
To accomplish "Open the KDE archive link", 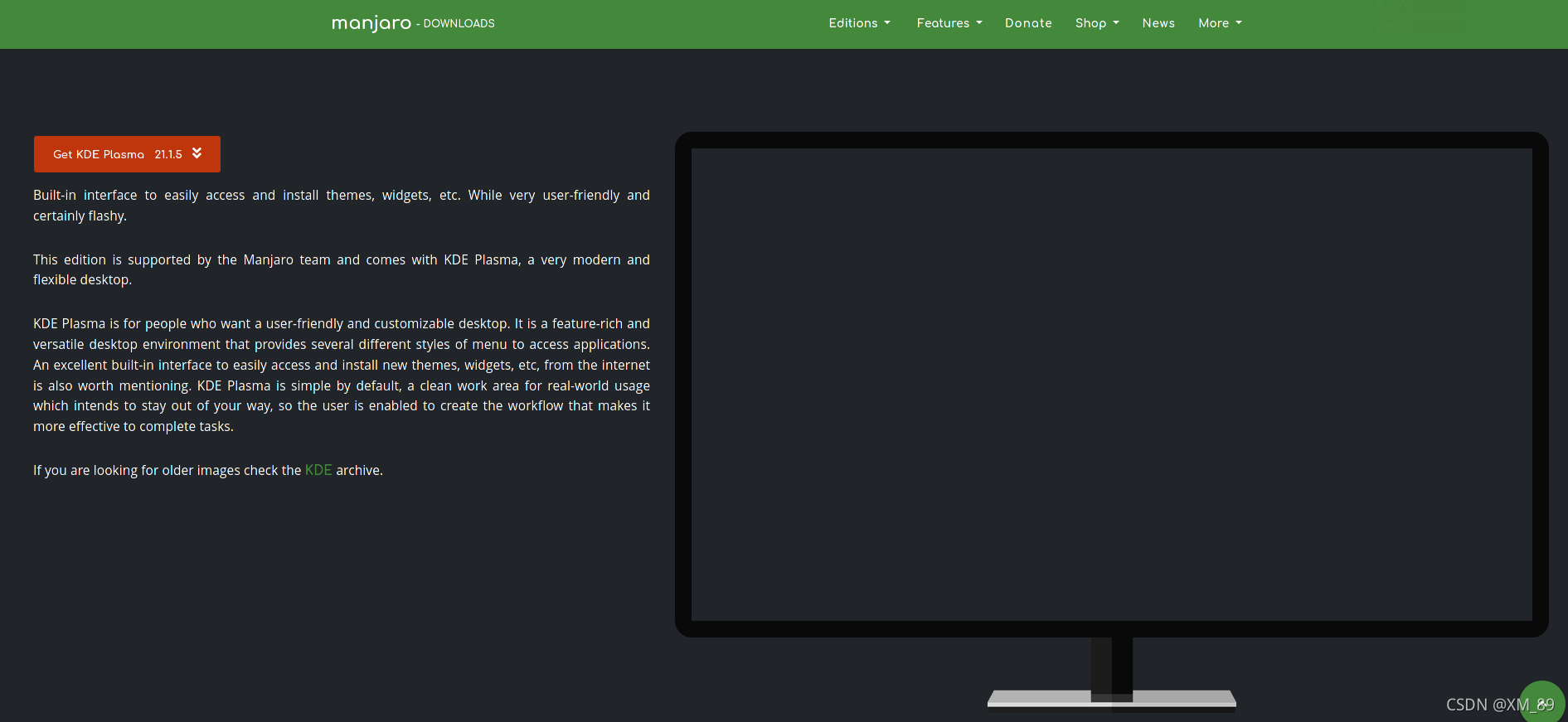I will tap(318, 470).
